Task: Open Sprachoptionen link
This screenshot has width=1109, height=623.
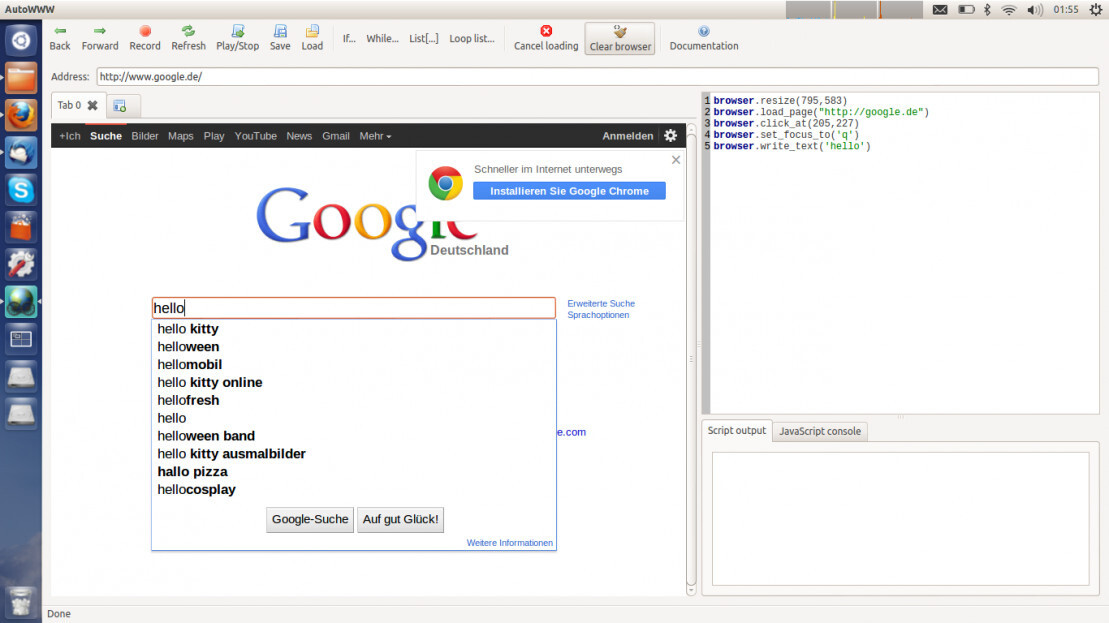Action: point(598,315)
